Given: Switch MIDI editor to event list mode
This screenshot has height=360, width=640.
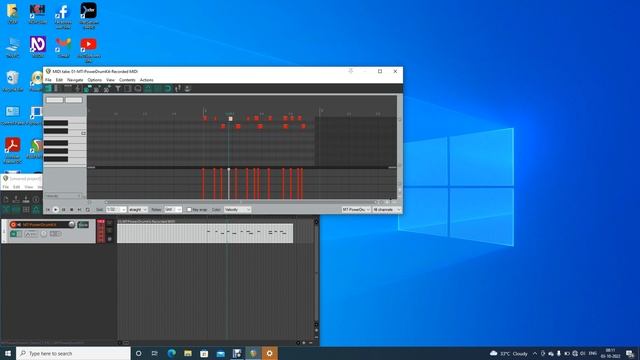Looking at the screenshot, I should [68, 89].
